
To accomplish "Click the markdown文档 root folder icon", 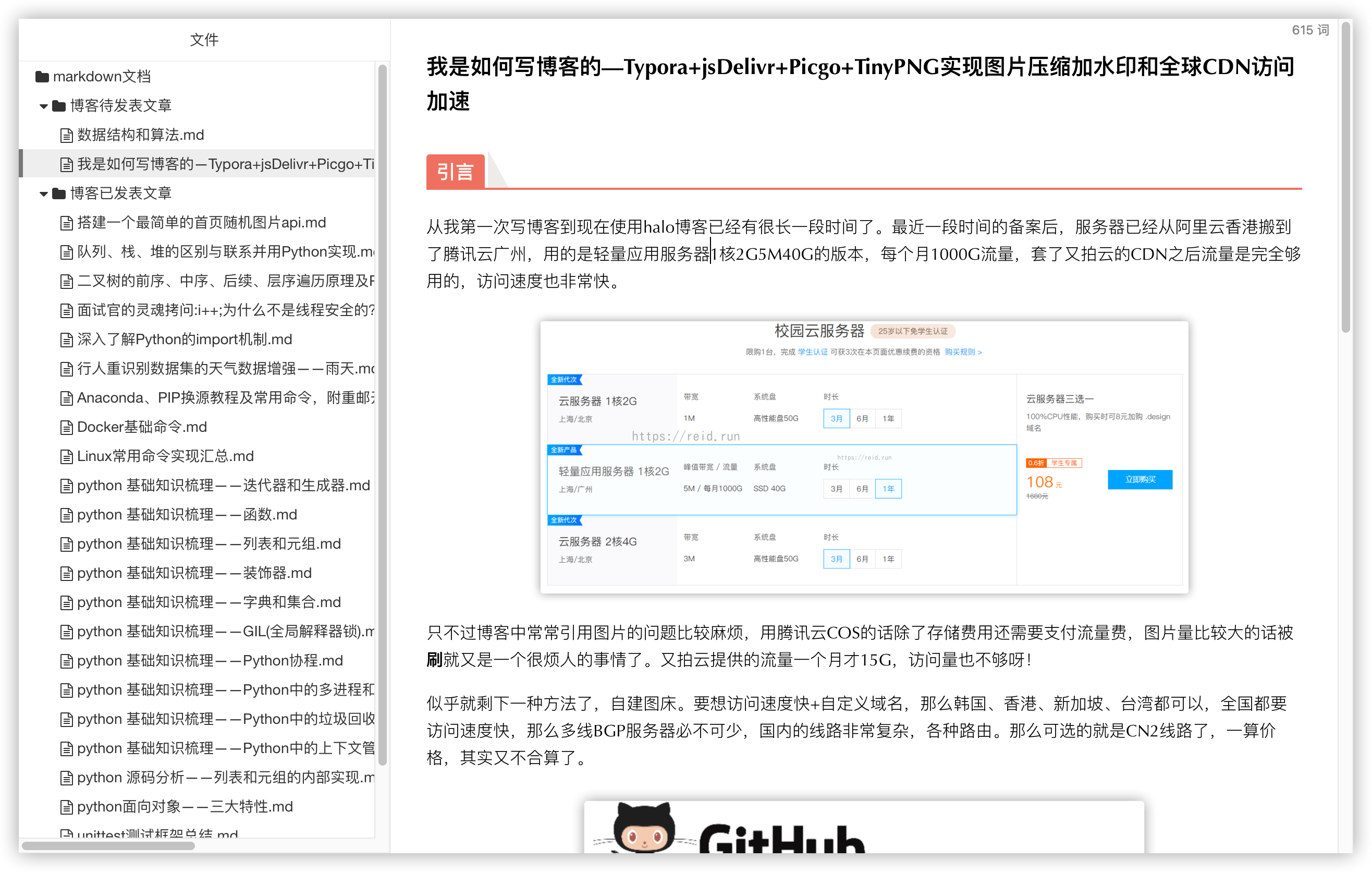I will (42, 76).
